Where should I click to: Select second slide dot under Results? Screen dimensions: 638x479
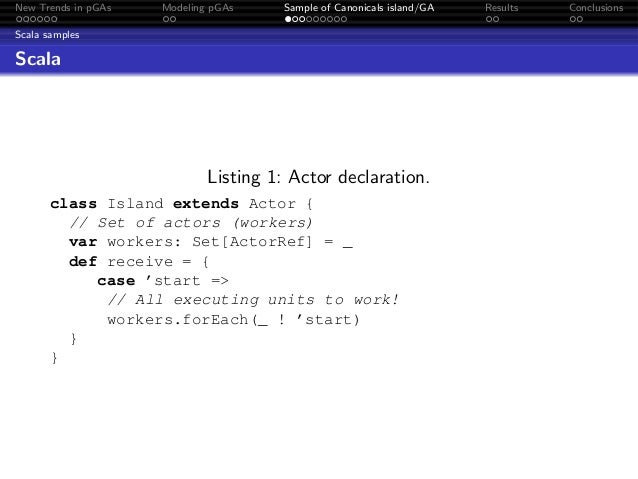point(496,19)
